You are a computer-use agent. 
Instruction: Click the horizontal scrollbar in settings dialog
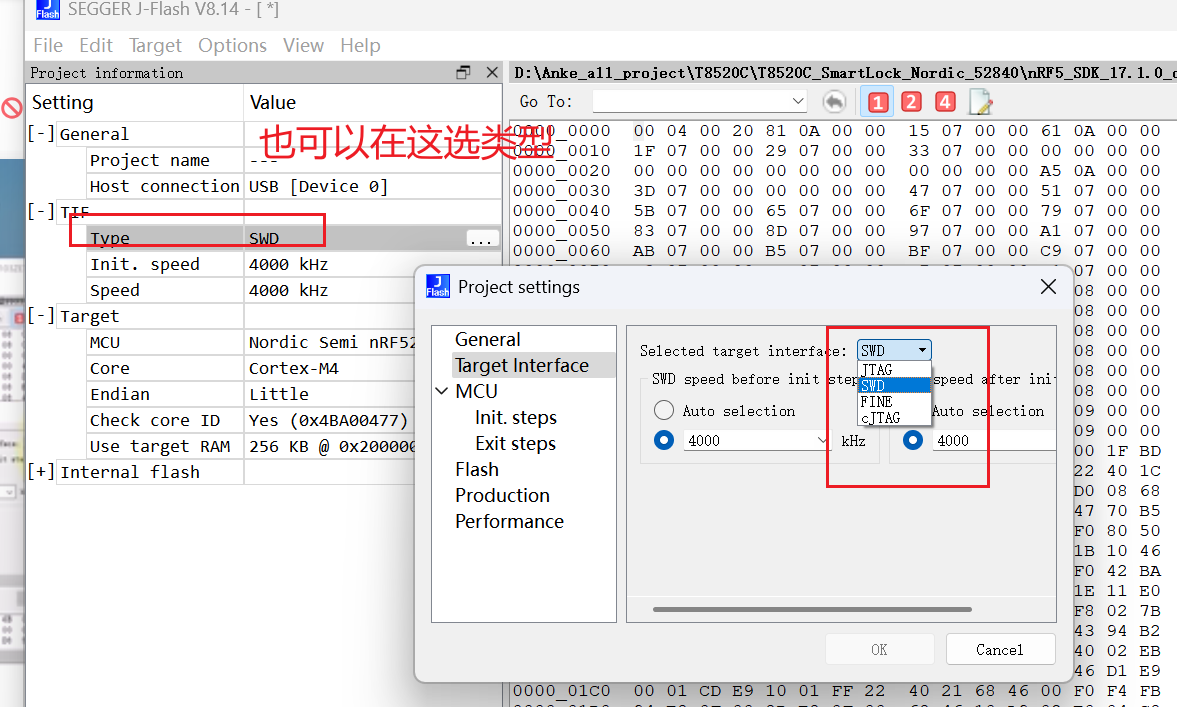tap(812, 609)
